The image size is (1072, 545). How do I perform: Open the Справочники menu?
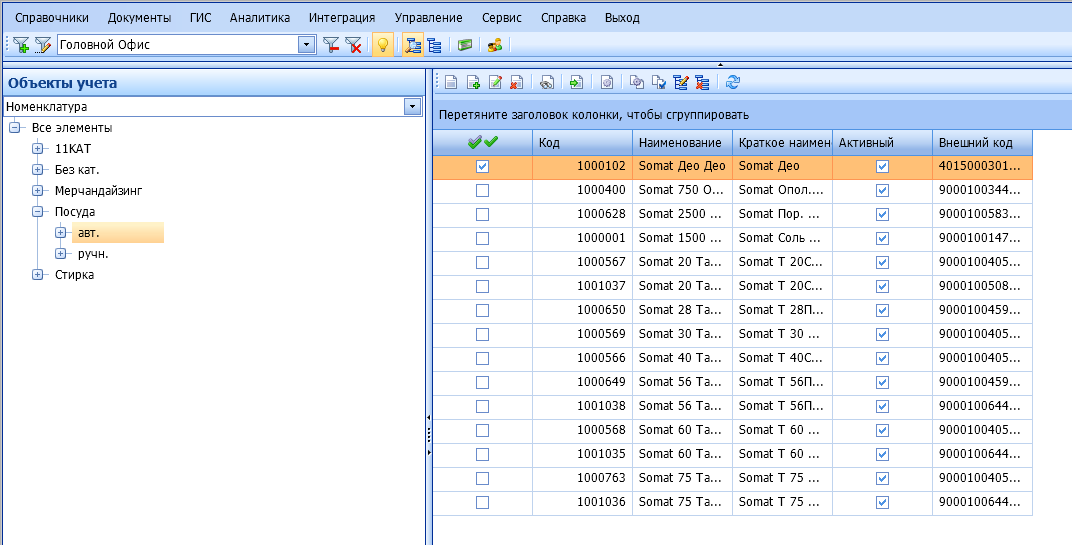tap(51, 18)
